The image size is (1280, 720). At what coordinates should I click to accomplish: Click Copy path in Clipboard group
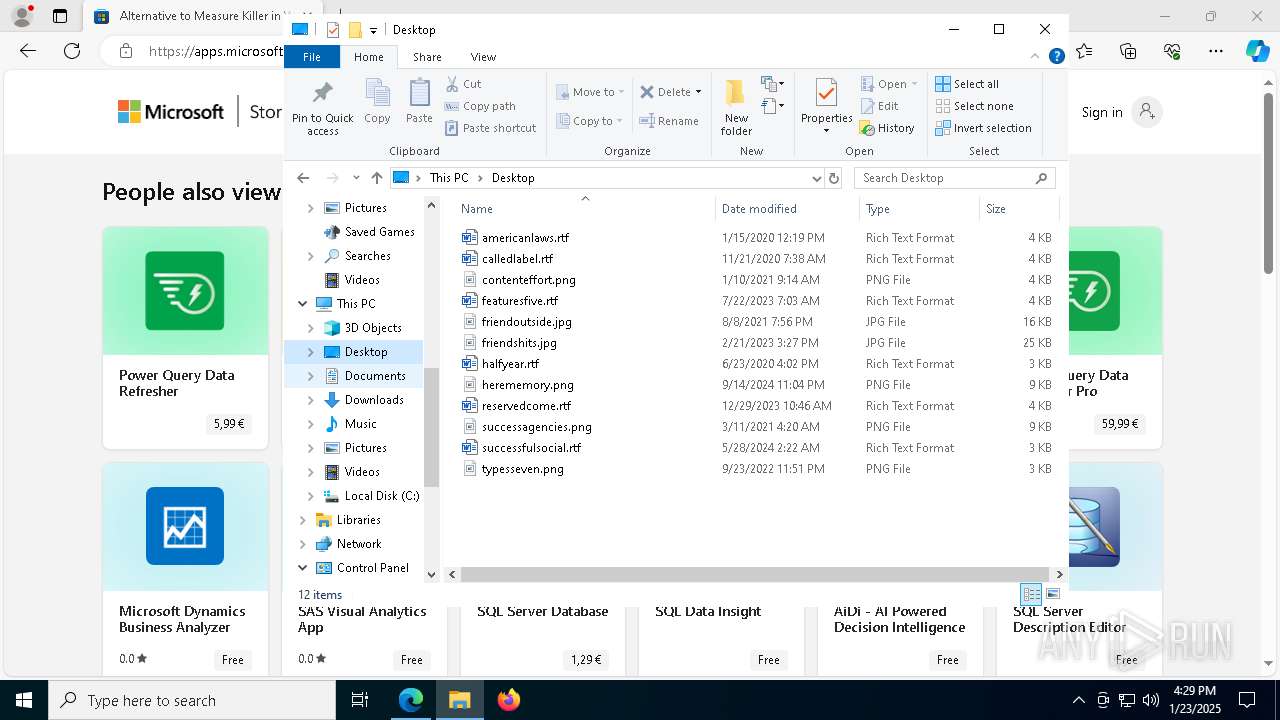480,106
